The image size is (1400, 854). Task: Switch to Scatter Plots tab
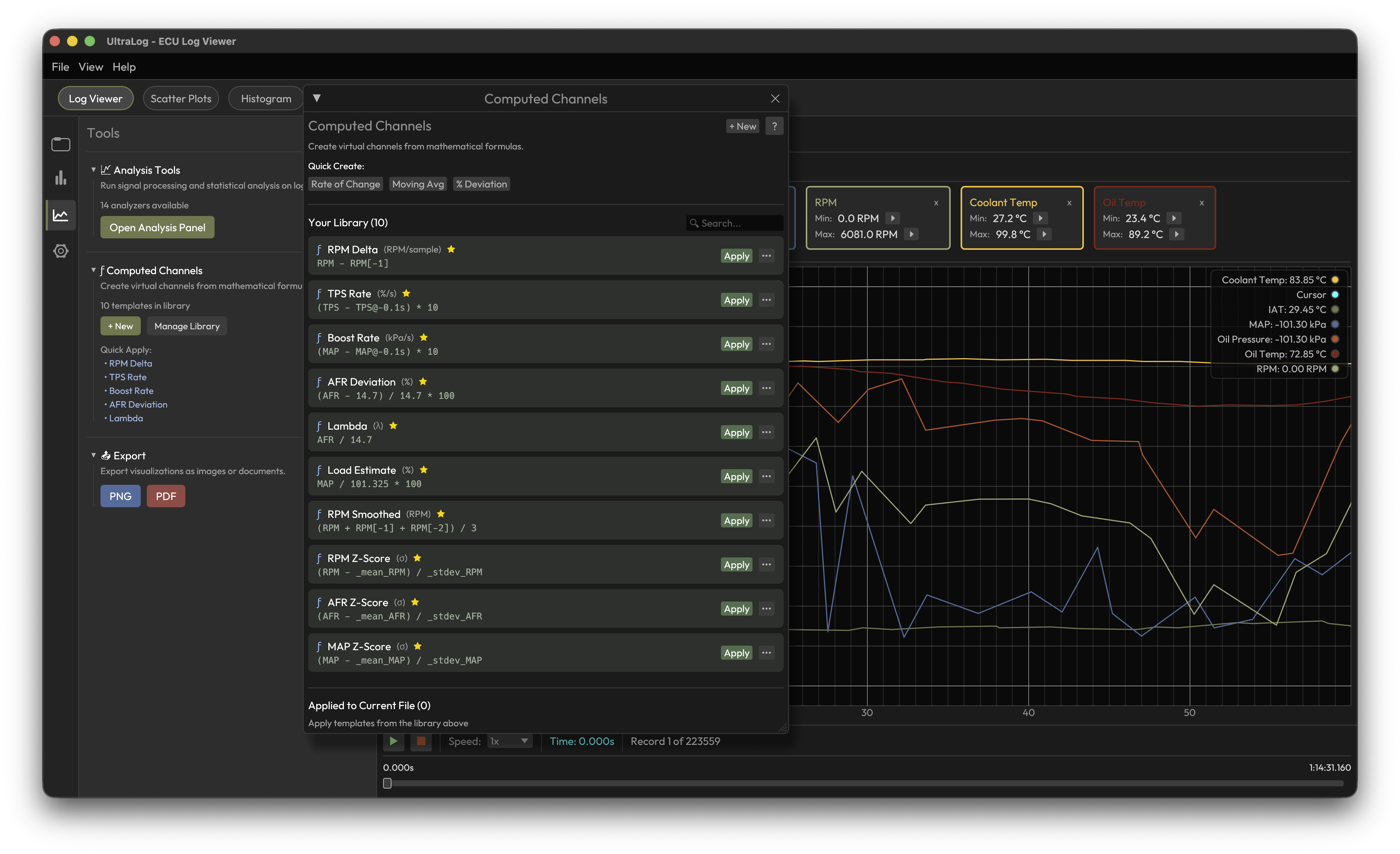click(181, 99)
